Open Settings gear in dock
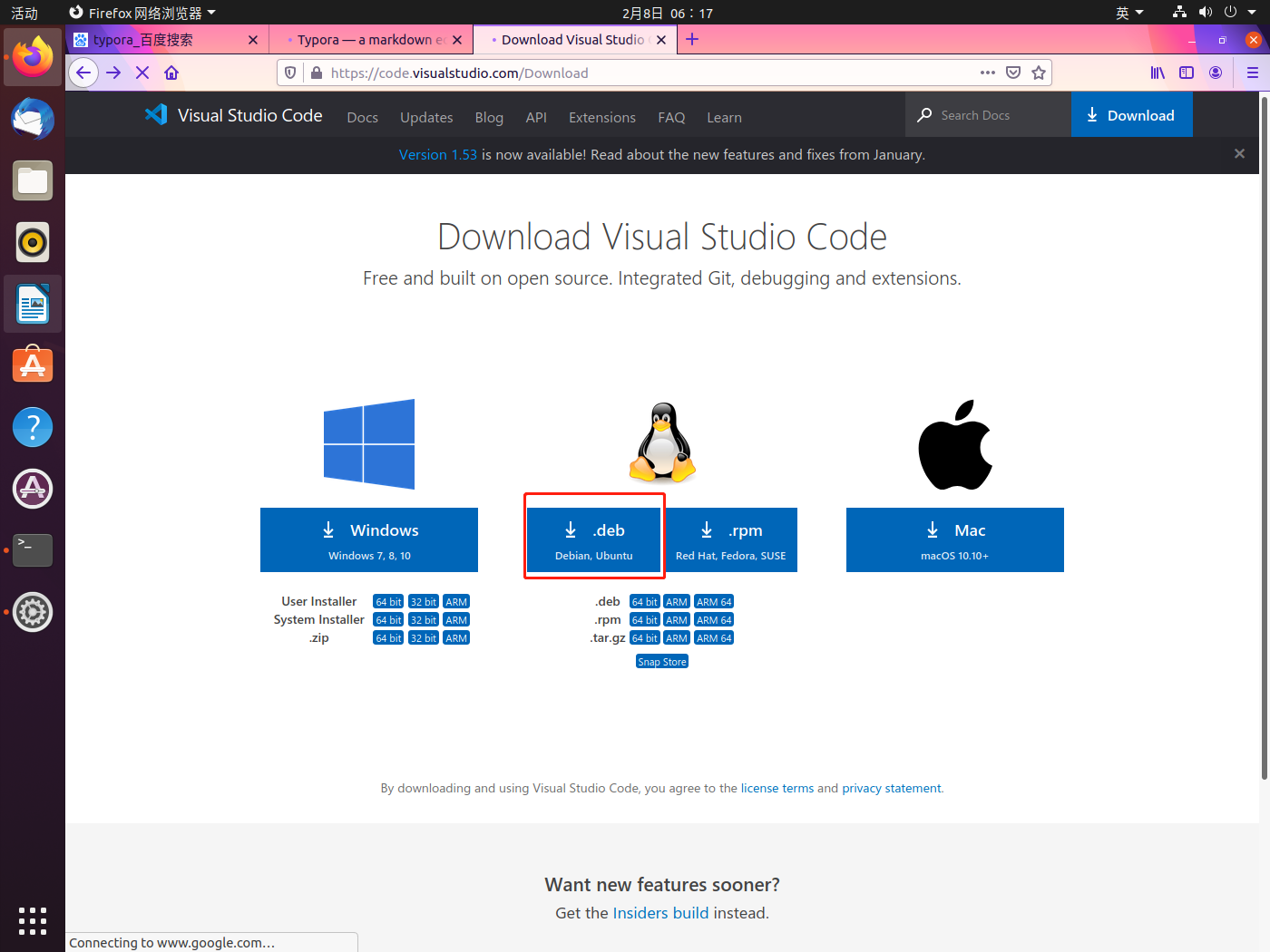 [33, 612]
